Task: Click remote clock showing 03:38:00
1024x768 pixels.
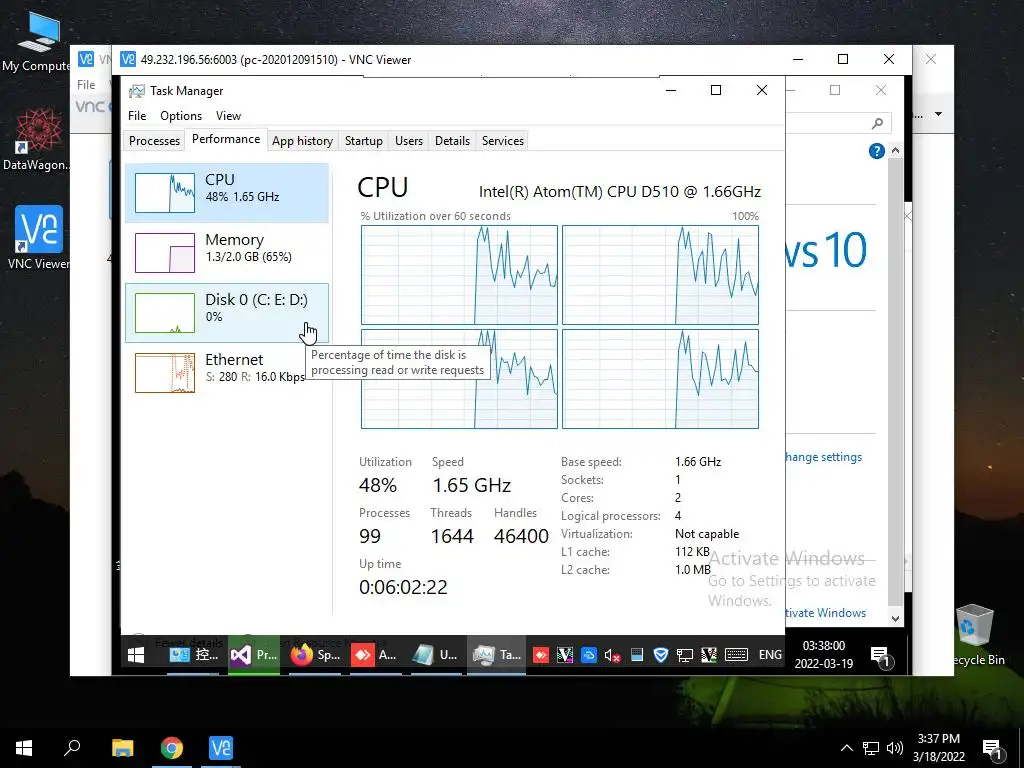Action: 824,654
